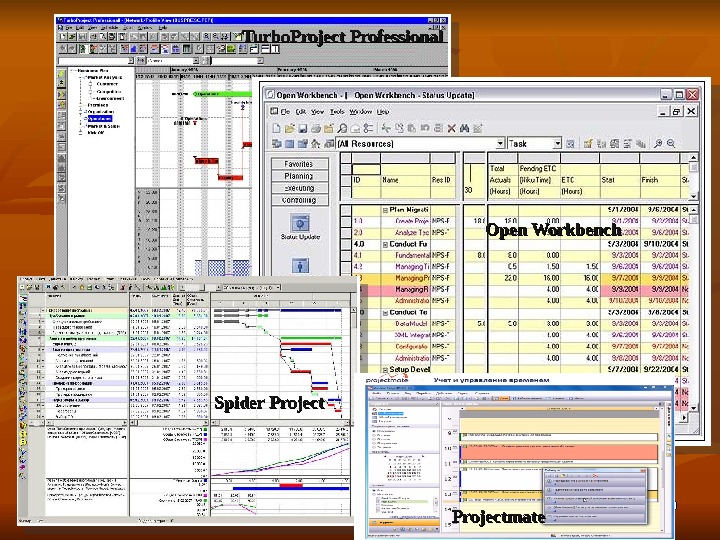Click the DataModel task name in Open Workbench
The height and width of the screenshot is (540, 720).
(412, 324)
